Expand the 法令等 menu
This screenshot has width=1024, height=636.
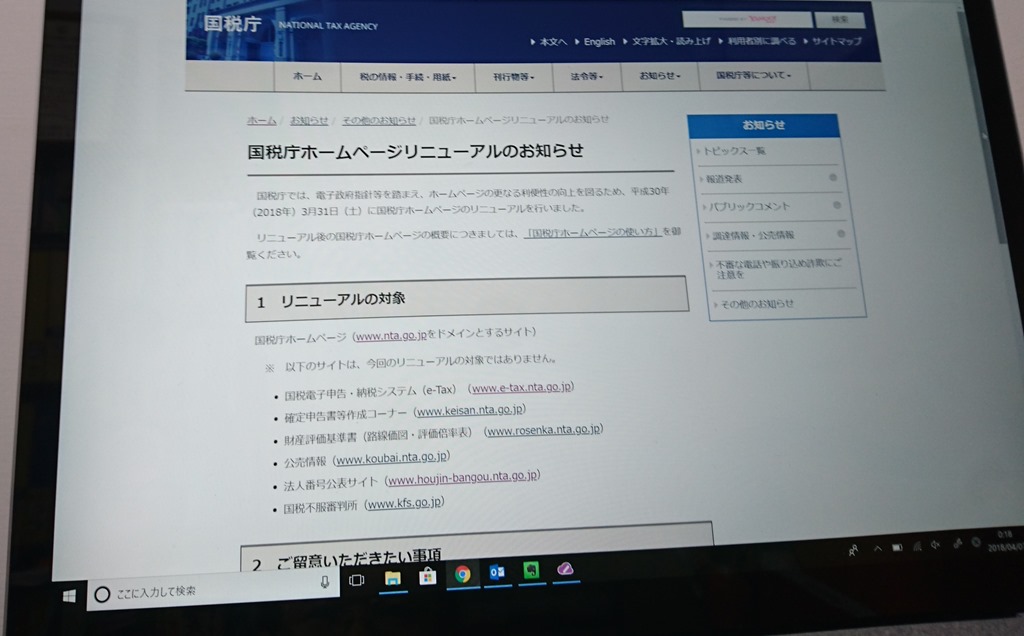(586, 76)
